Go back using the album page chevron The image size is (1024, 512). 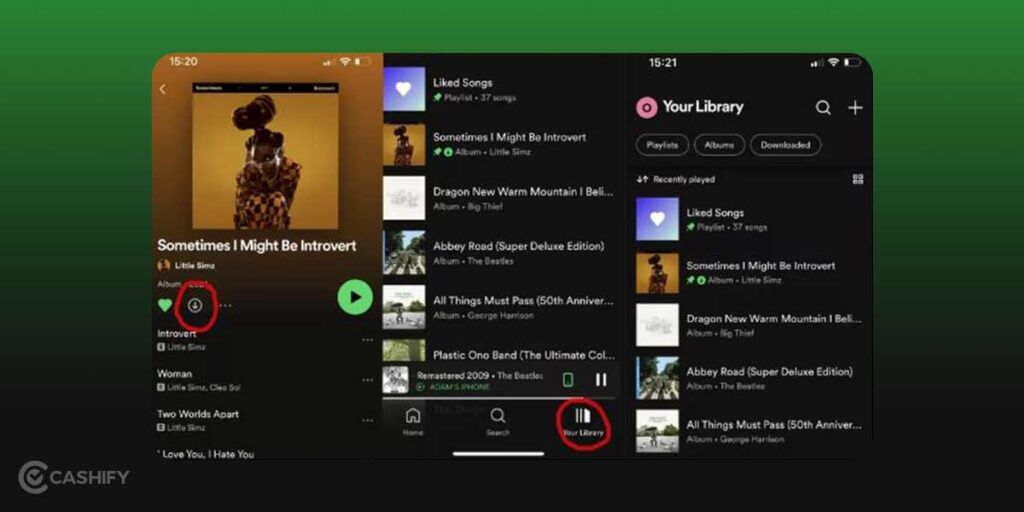pyautogui.click(x=163, y=89)
